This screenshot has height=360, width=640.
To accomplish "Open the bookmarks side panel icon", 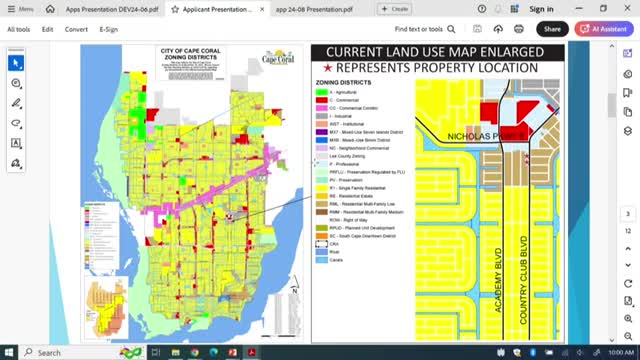I will (628, 93).
